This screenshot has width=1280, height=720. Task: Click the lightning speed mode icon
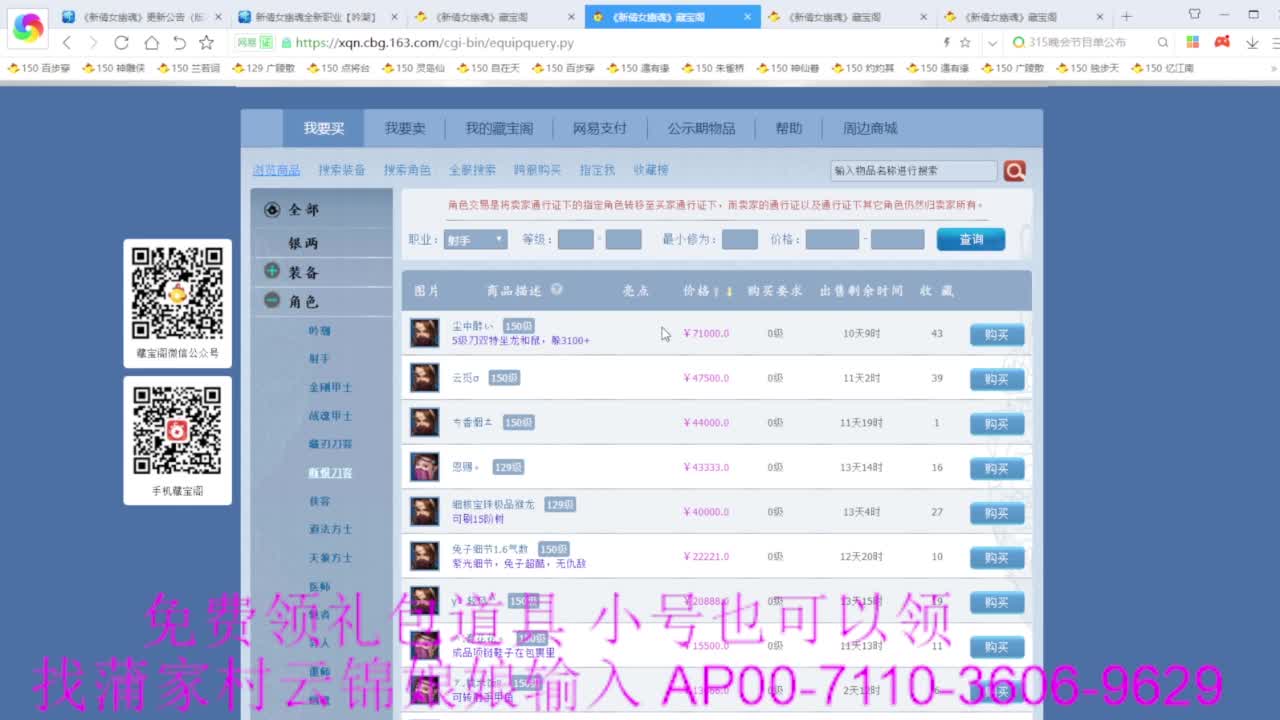(946, 43)
